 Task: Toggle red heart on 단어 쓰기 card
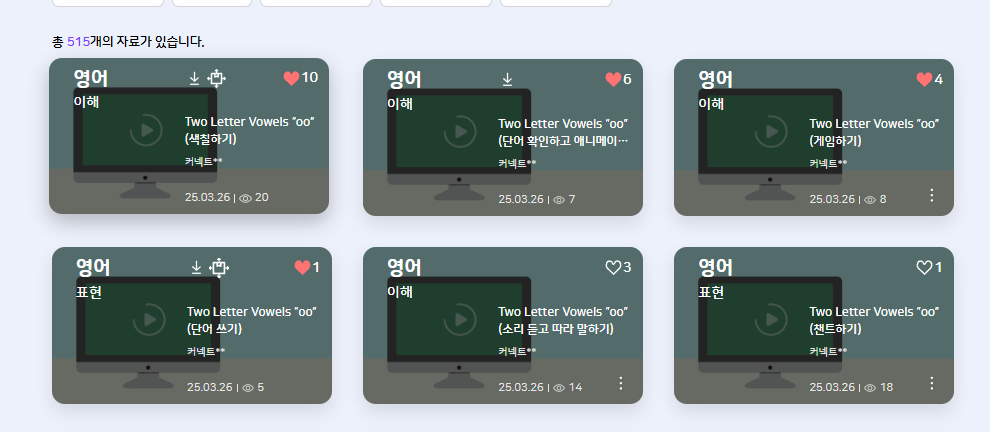click(302, 268)
